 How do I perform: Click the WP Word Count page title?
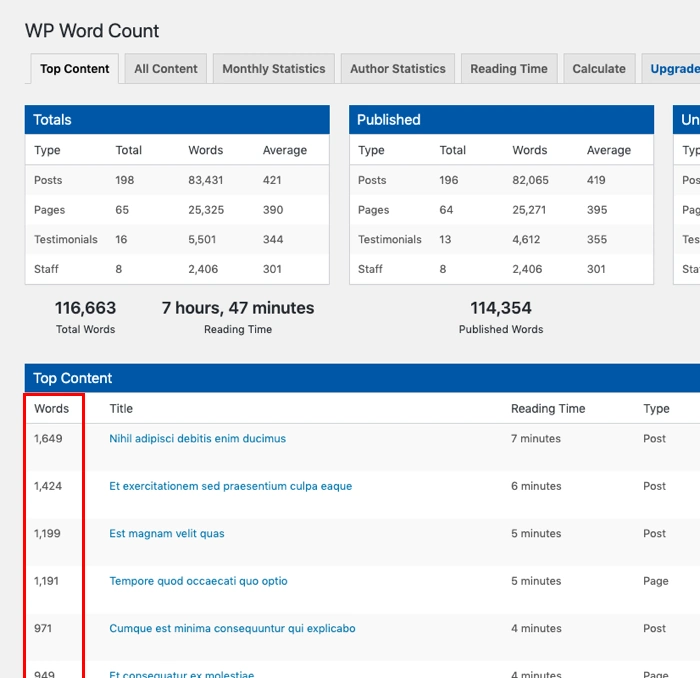coord(92,31)
